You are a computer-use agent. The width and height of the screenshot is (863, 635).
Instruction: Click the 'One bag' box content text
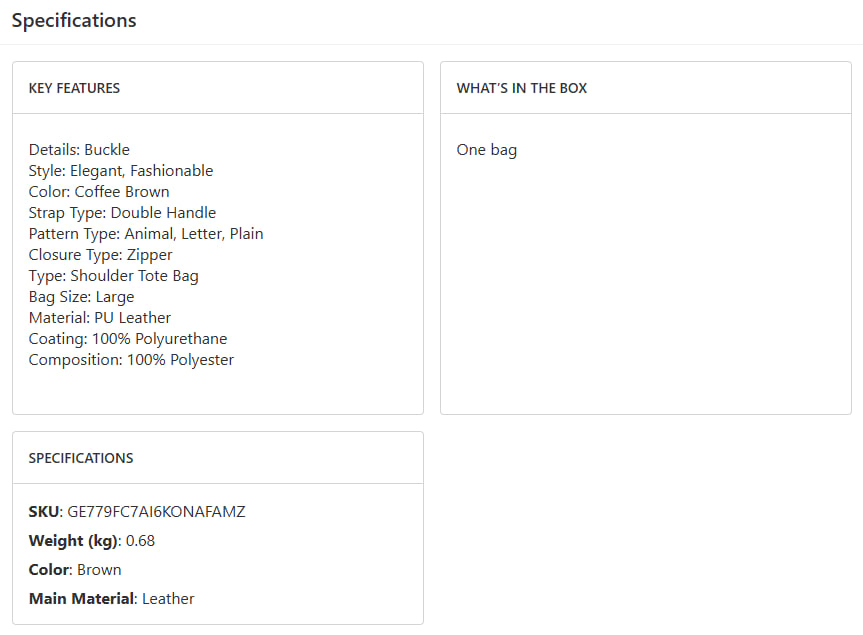(x=487, y=150)
